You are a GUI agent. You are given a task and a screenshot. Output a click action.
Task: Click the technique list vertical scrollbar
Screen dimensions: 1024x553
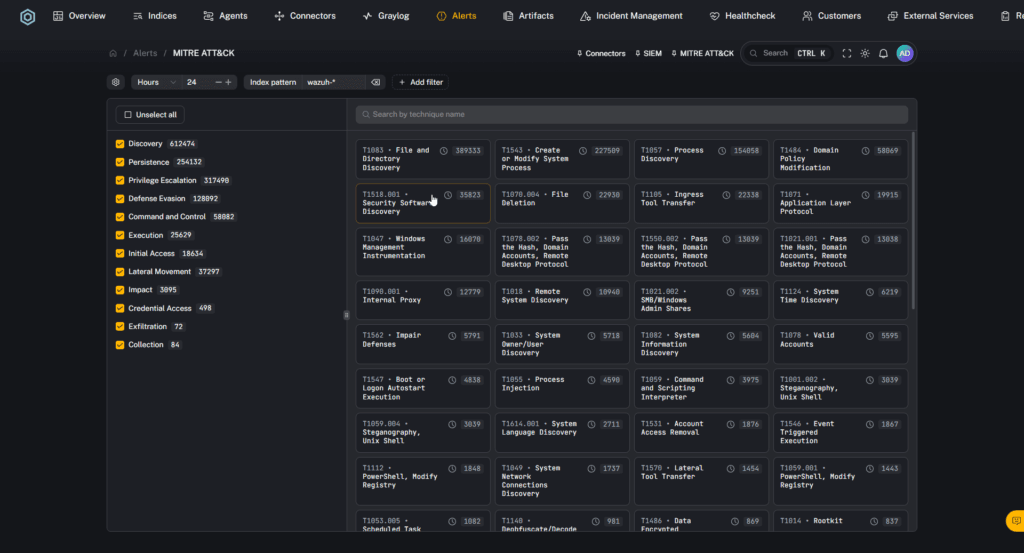(x=912, y=220)
